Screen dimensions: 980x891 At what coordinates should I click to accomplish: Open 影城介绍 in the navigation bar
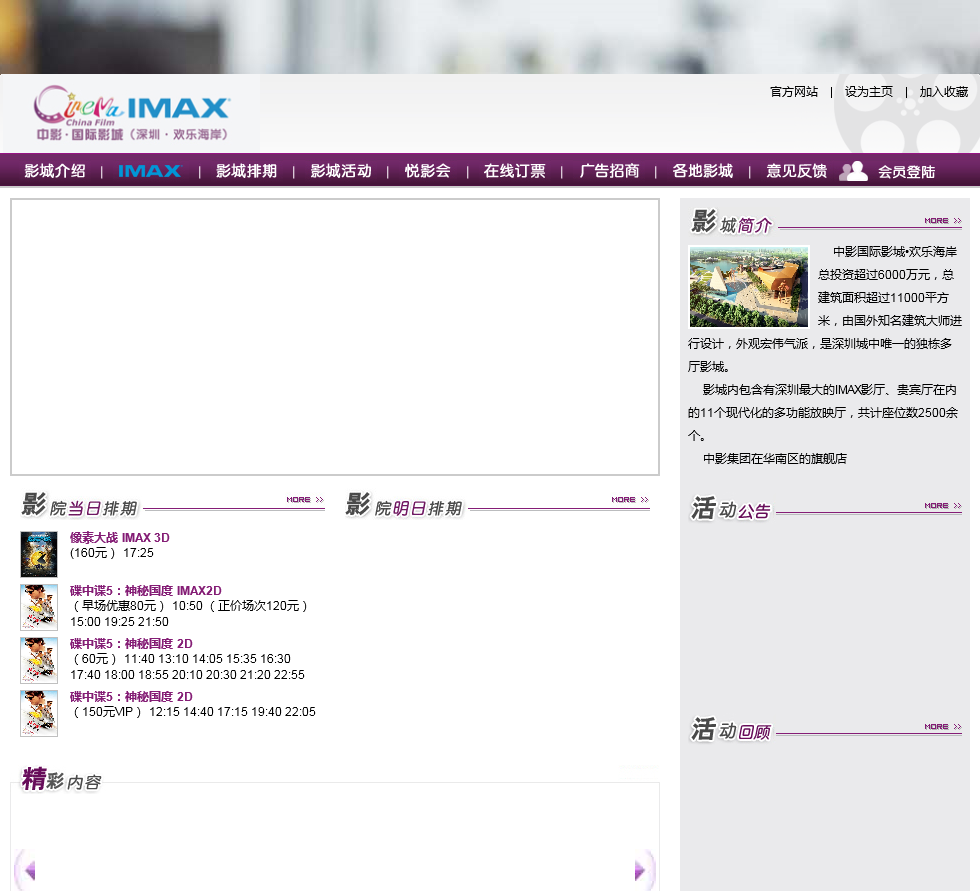pyautogui.click(x=55, y=171)
